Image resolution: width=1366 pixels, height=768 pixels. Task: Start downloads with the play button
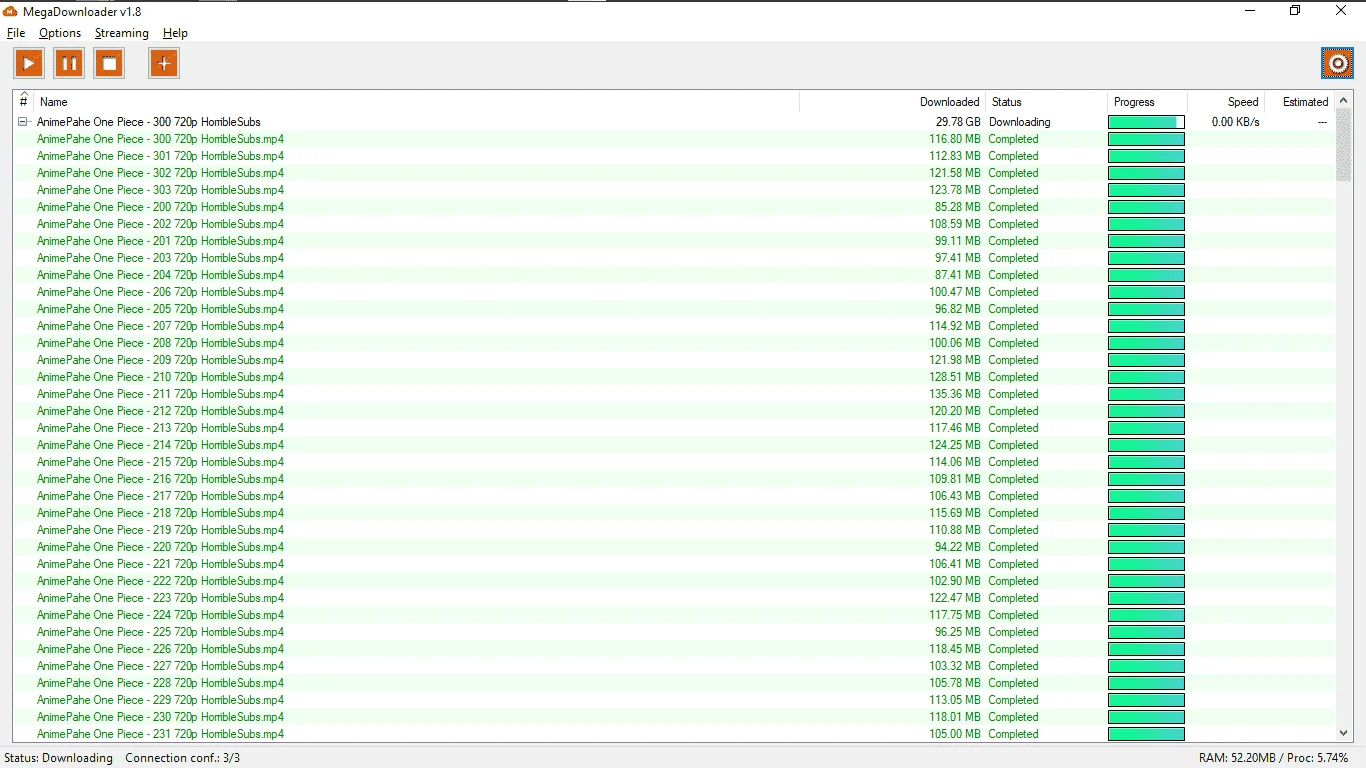tap(29, 64)
